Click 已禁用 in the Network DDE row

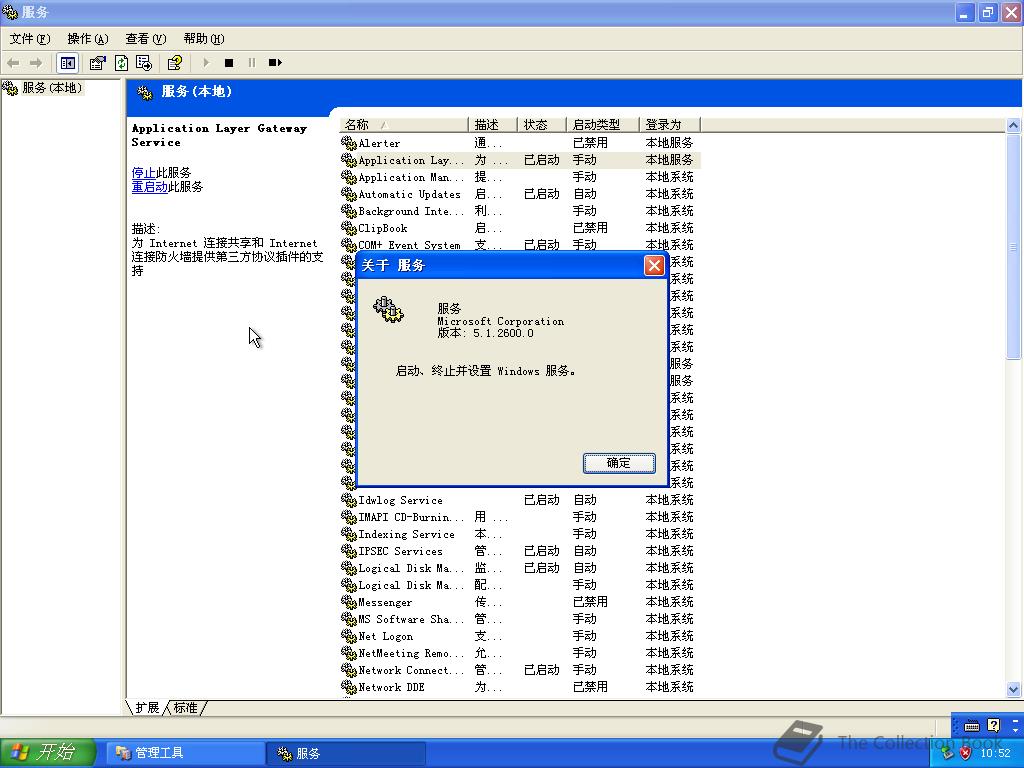[590, 686]
